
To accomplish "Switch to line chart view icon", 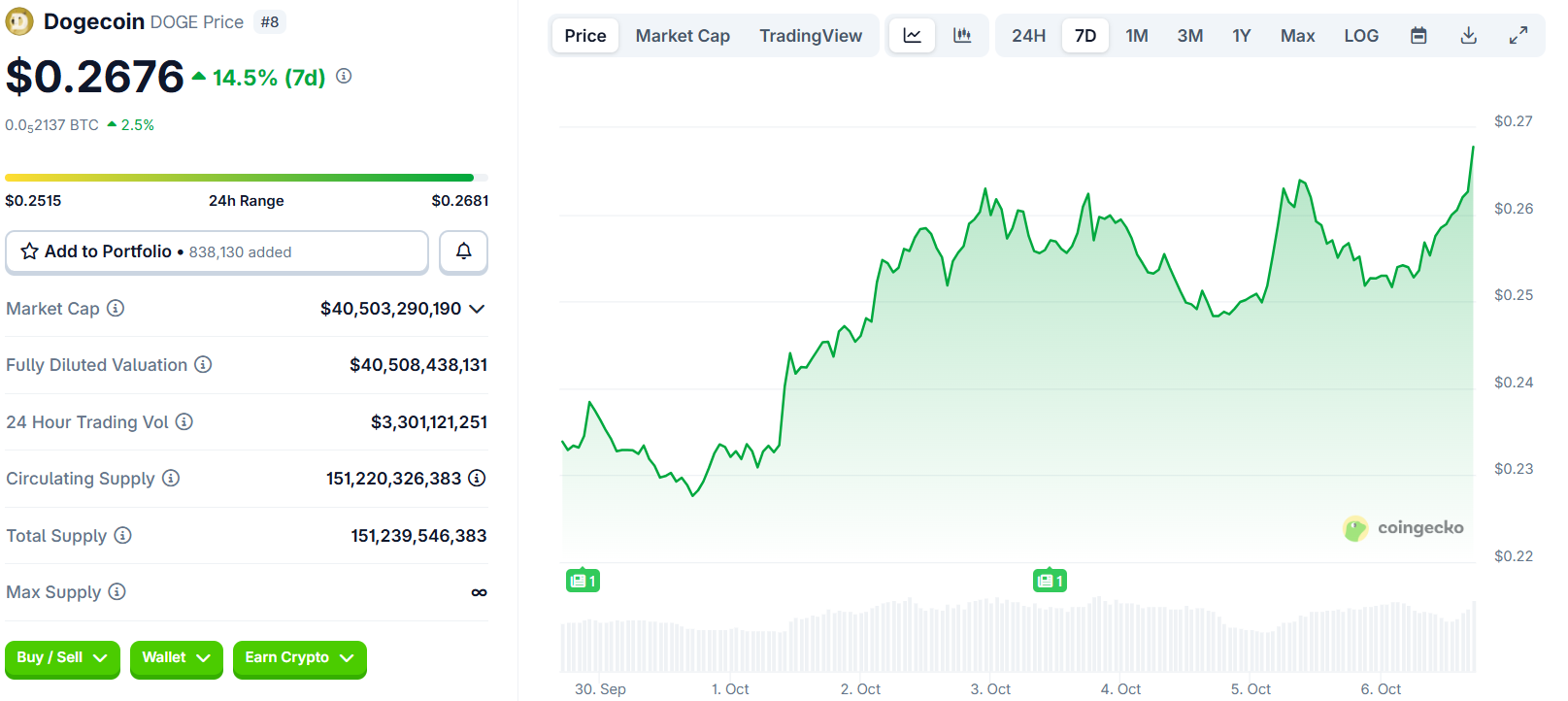I will 912,36.
